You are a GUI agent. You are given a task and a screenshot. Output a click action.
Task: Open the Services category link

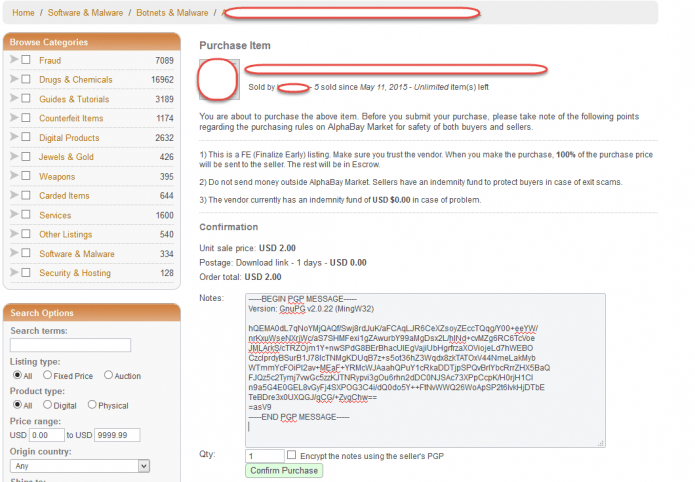click(55, 215)
